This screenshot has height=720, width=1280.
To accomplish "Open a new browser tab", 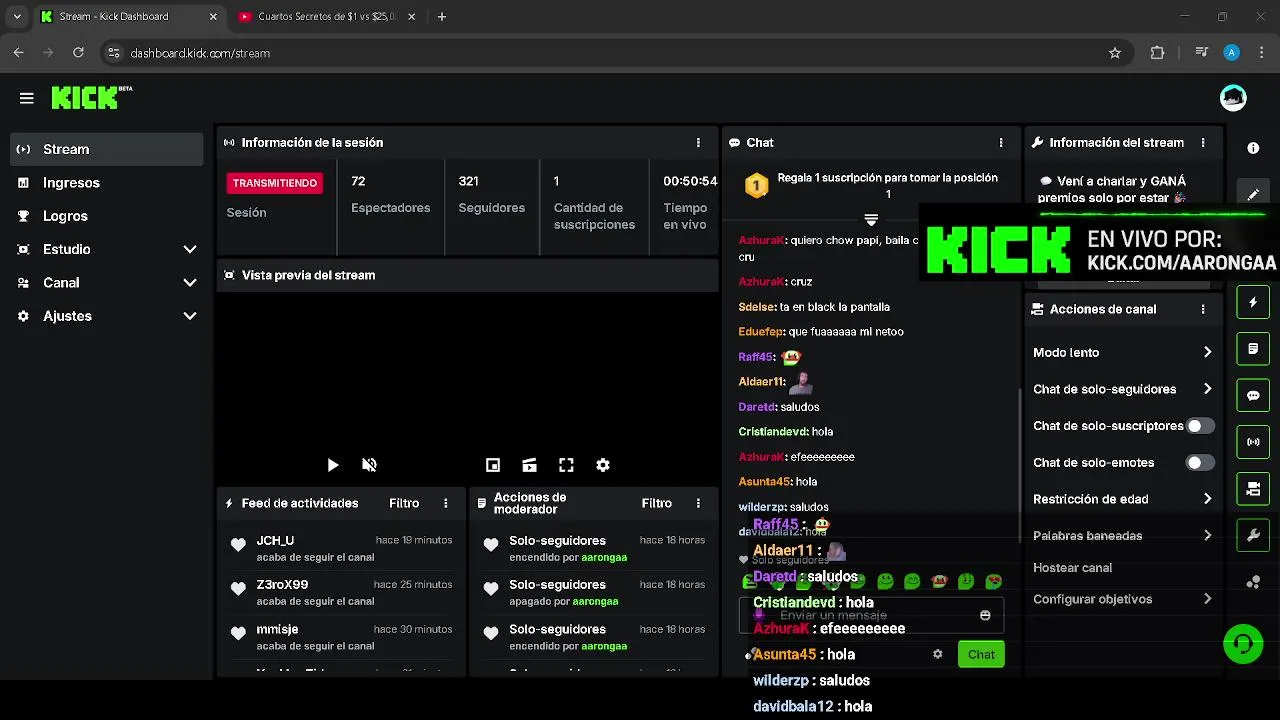I will click(442, 17).
